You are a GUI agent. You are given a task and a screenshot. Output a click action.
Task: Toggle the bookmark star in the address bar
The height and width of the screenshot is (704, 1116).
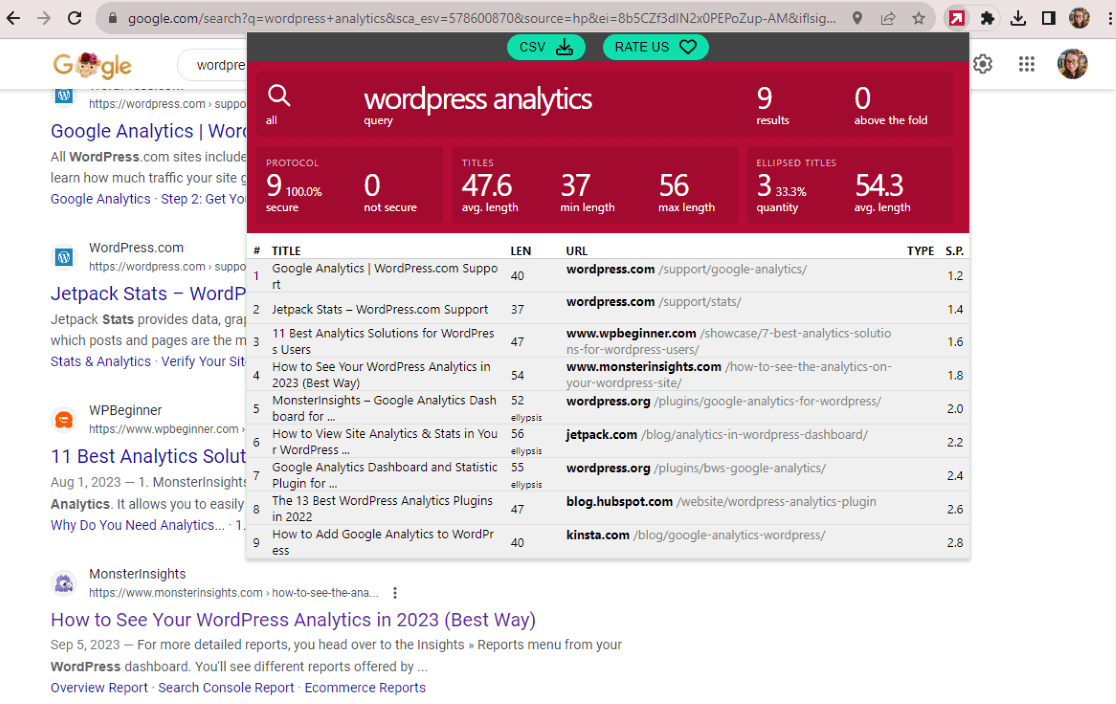click(918, 17)
